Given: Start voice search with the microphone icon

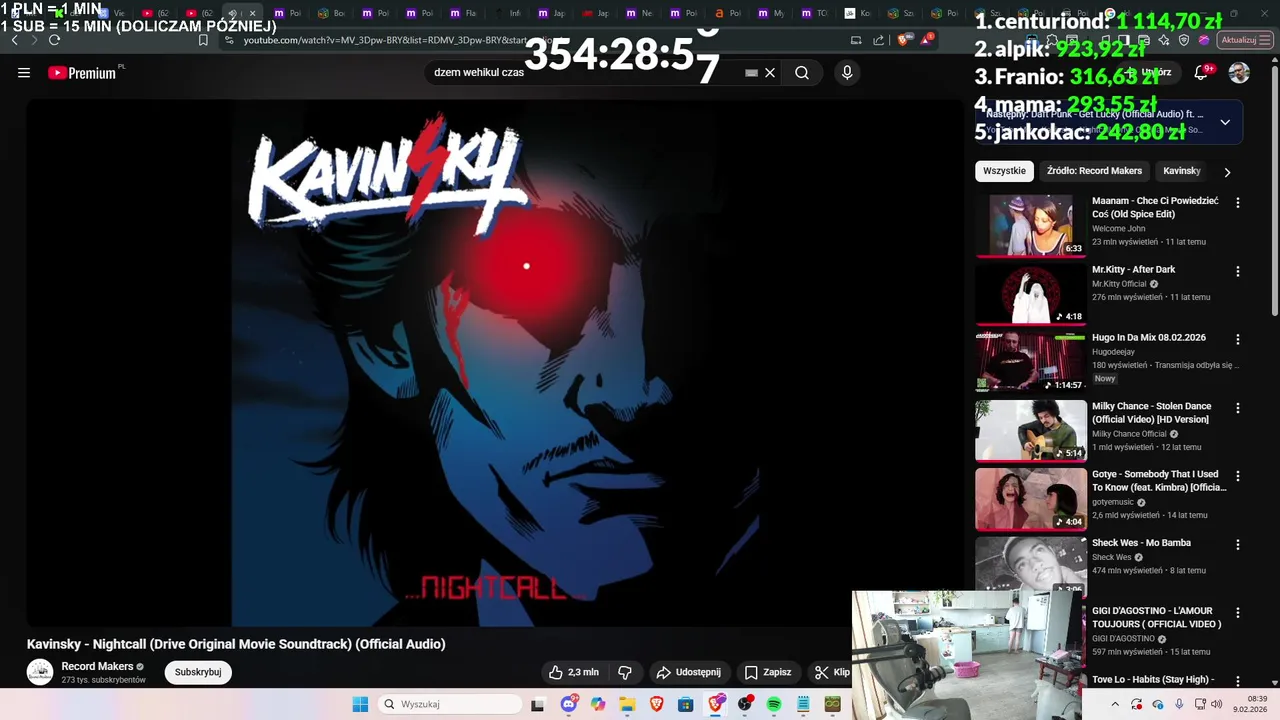Looking at the screenshot, I should [847, 73].
